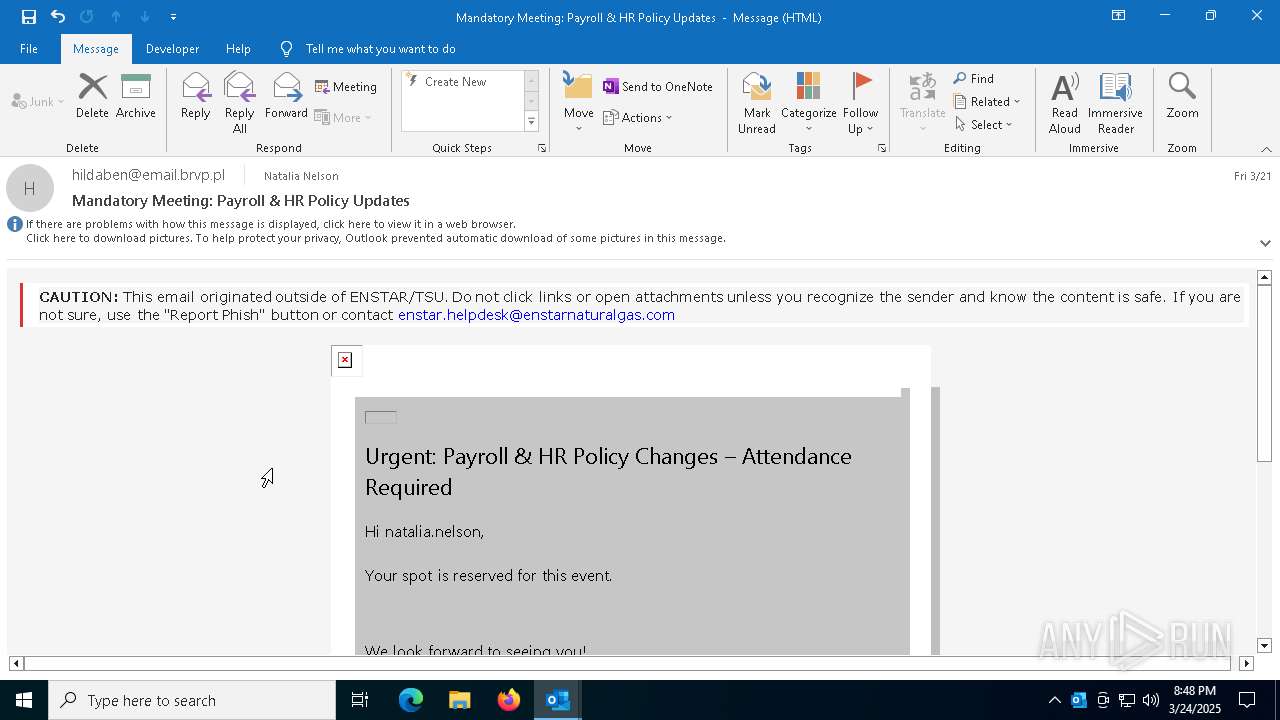Respond with a Meeting
The width and height of the screenshot is (1280, 720).
click(x=346, y=87)
